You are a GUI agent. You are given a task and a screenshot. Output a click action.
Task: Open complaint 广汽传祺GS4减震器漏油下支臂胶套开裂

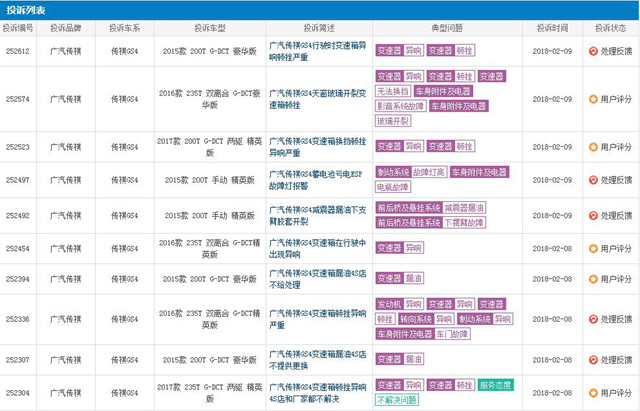coord(318,215)
